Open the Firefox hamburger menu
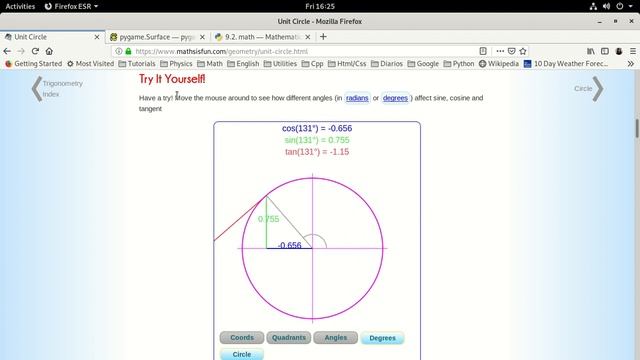Viewport: 640px width, 360px height. coord(633,51)
